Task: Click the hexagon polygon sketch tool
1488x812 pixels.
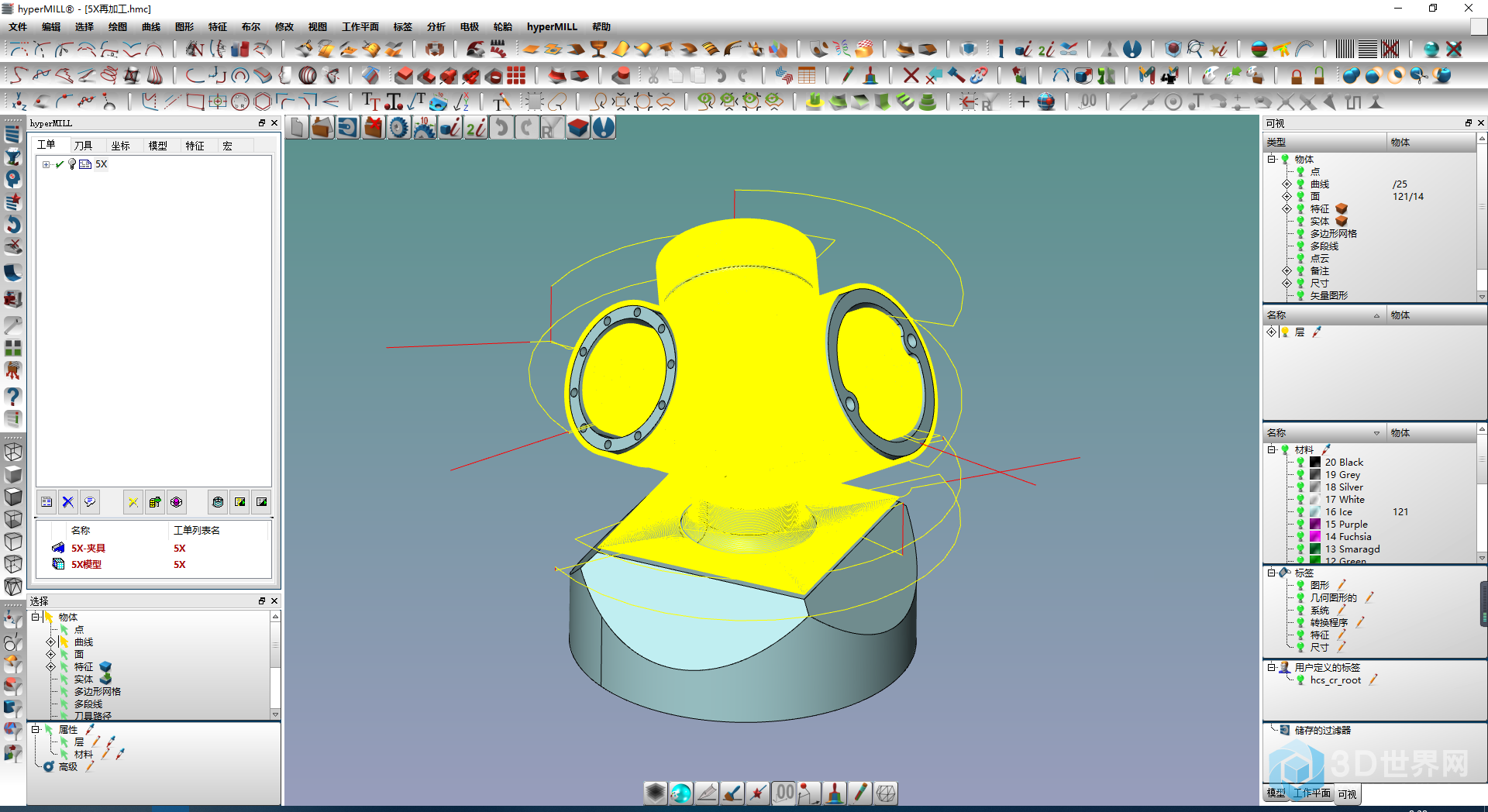Action: coord(263,101)
